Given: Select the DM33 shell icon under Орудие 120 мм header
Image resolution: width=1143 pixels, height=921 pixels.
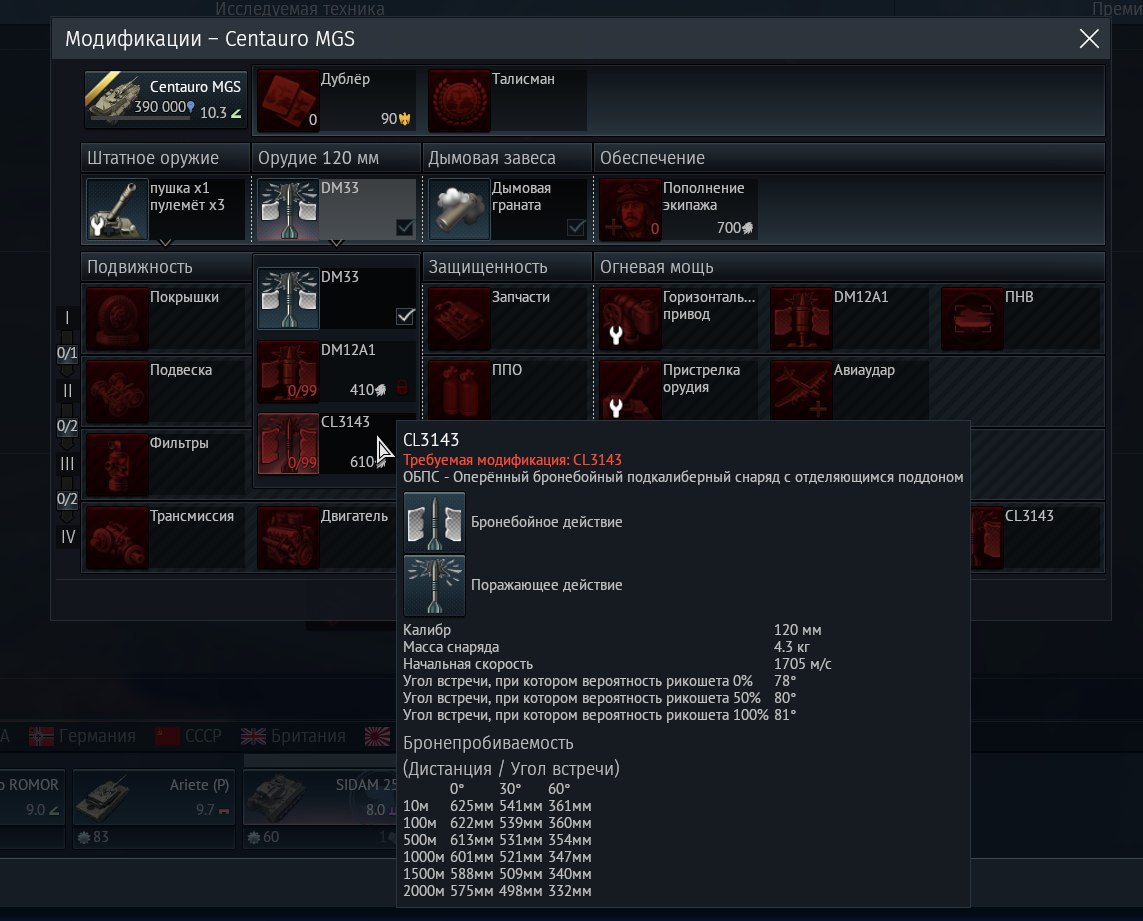Looking at the screenshot, I should pyautogui.click(x=288, y=209).
